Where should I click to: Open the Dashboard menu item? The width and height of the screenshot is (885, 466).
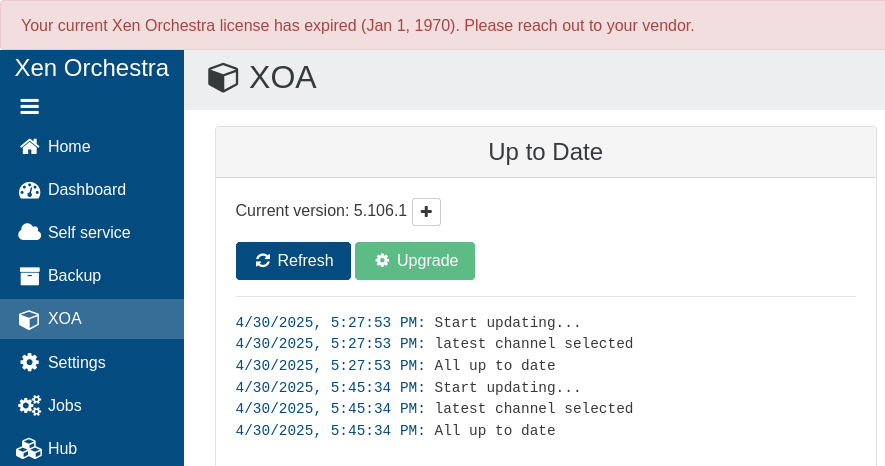click(92, 190)
